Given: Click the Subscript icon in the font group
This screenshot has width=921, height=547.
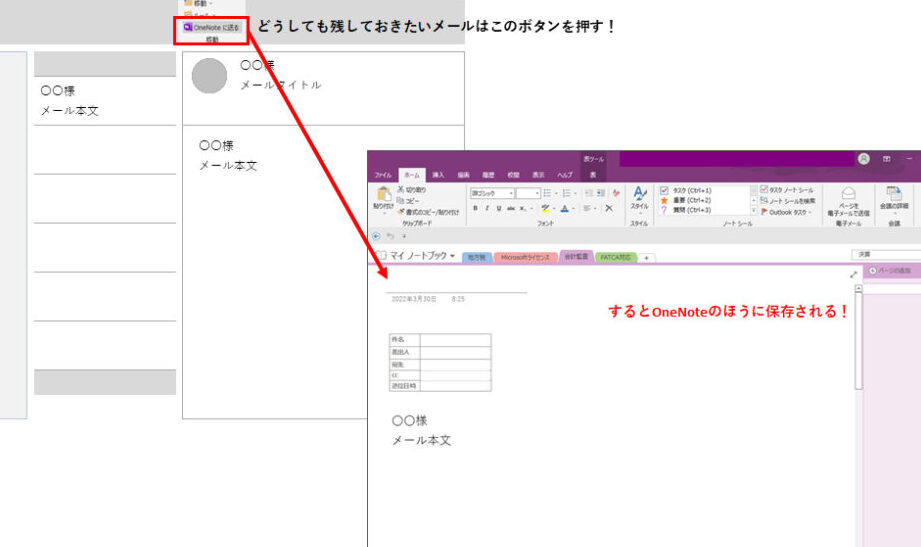Looking at the screenshot, I should 522,209.
